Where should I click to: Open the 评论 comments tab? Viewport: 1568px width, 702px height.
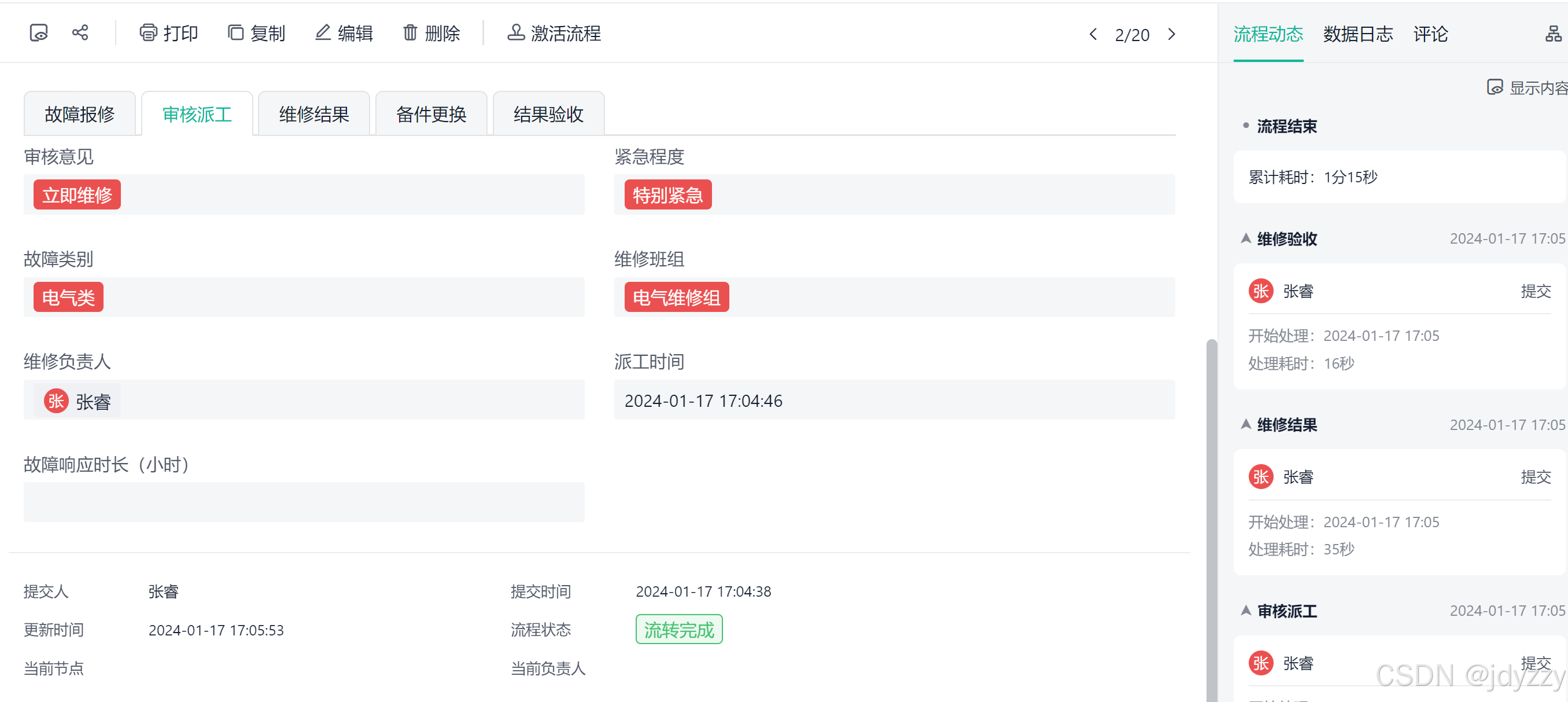click(1430, 34)
